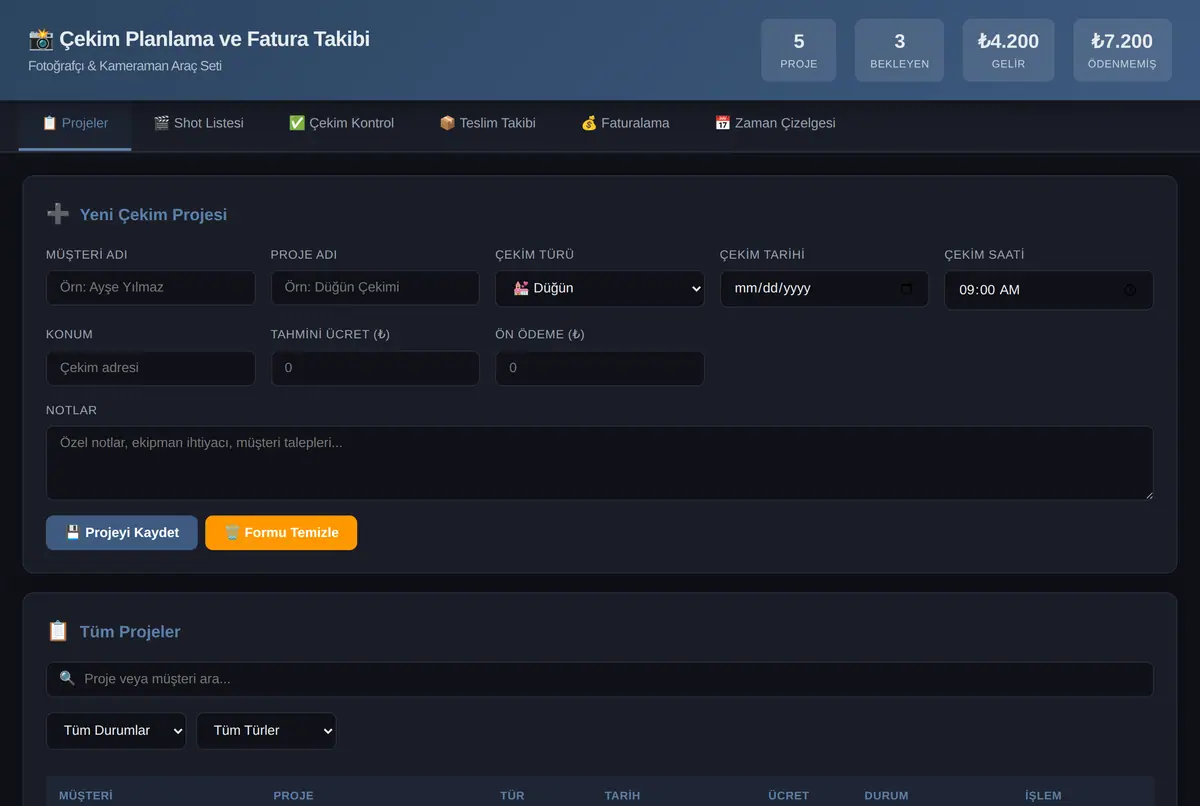This screenshot has height=806, width=1200.
Task: Switch to the Projeler tab
Action: click(x=75, y=124)
